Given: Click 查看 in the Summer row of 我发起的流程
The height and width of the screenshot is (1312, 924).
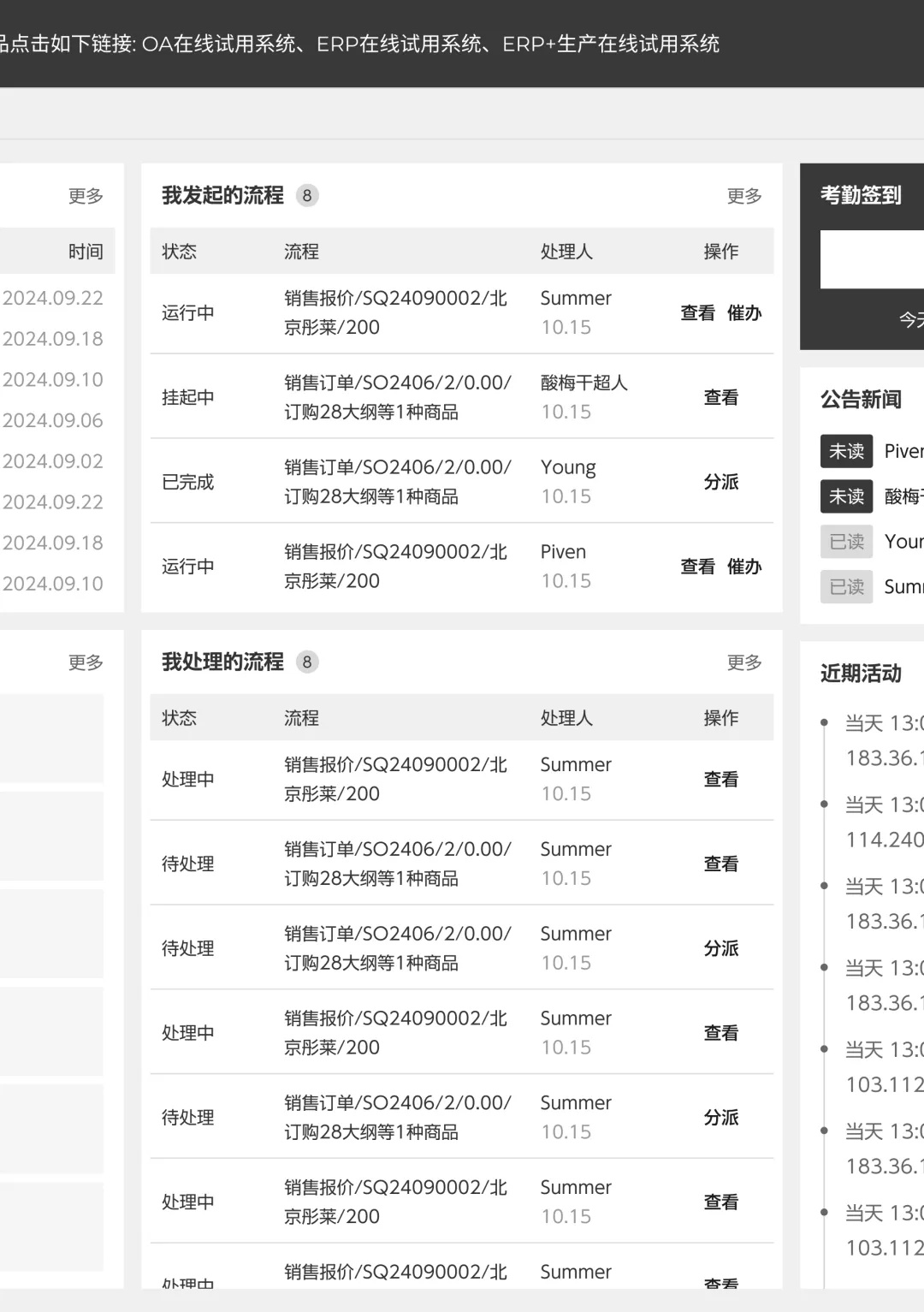Looking at the screenshot, I should tap(697, 313).
